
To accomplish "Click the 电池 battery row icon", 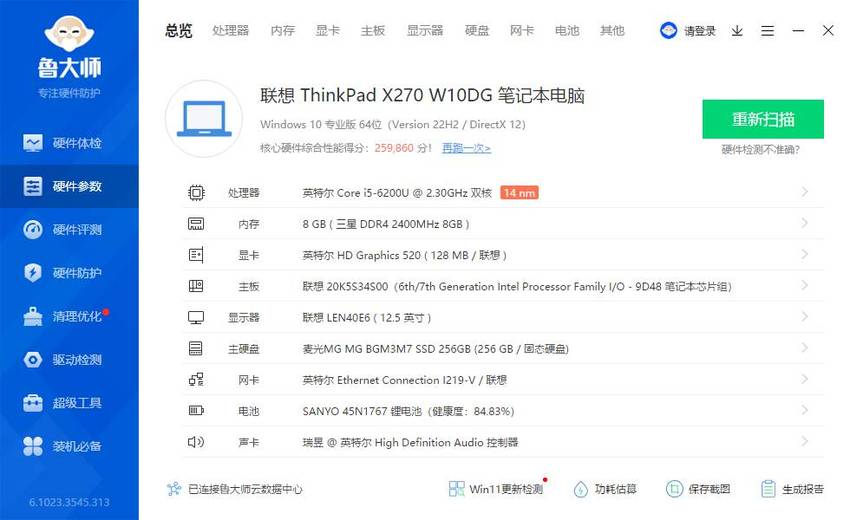I will click(196, 410).
